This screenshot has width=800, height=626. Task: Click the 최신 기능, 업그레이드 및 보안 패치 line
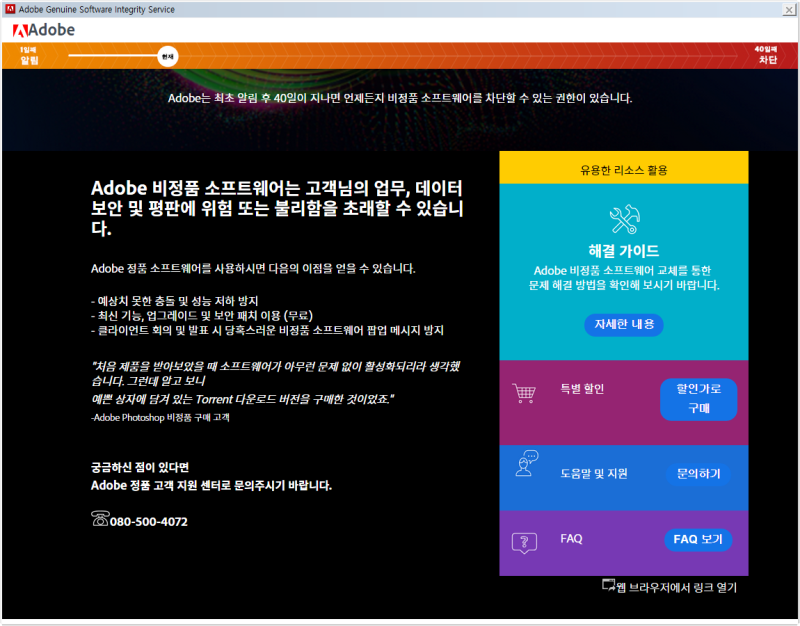tap(202, 316)
